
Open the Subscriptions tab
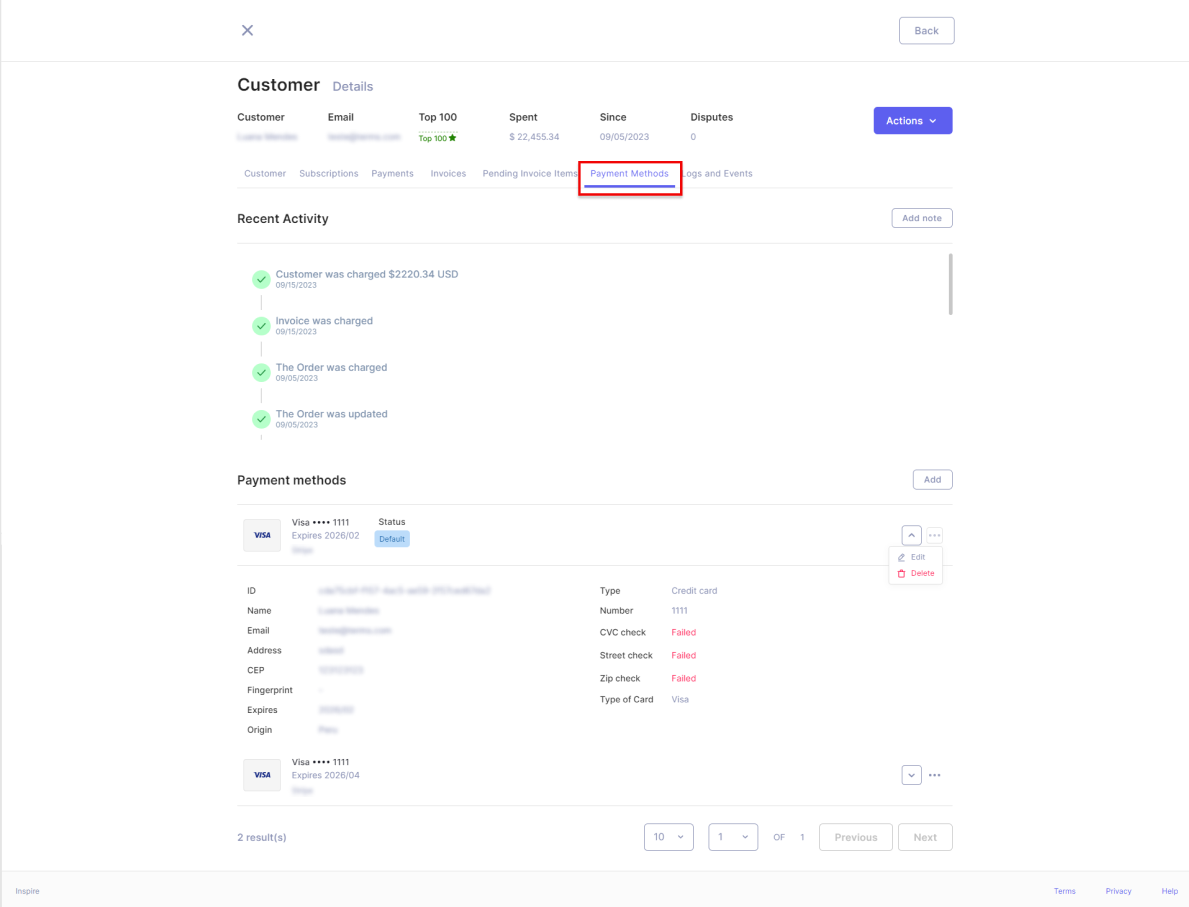[328, 174]
